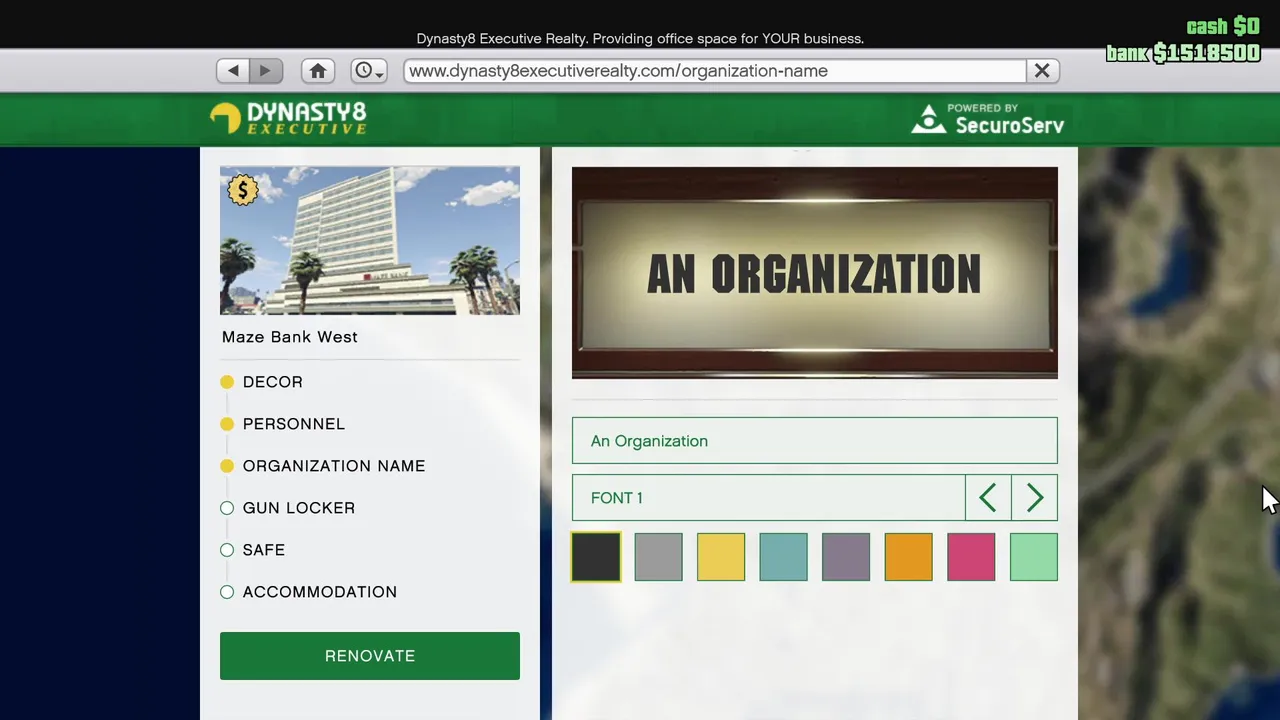Choose the muted purple color swatch
1280x720 pixels.
point(846,557)
